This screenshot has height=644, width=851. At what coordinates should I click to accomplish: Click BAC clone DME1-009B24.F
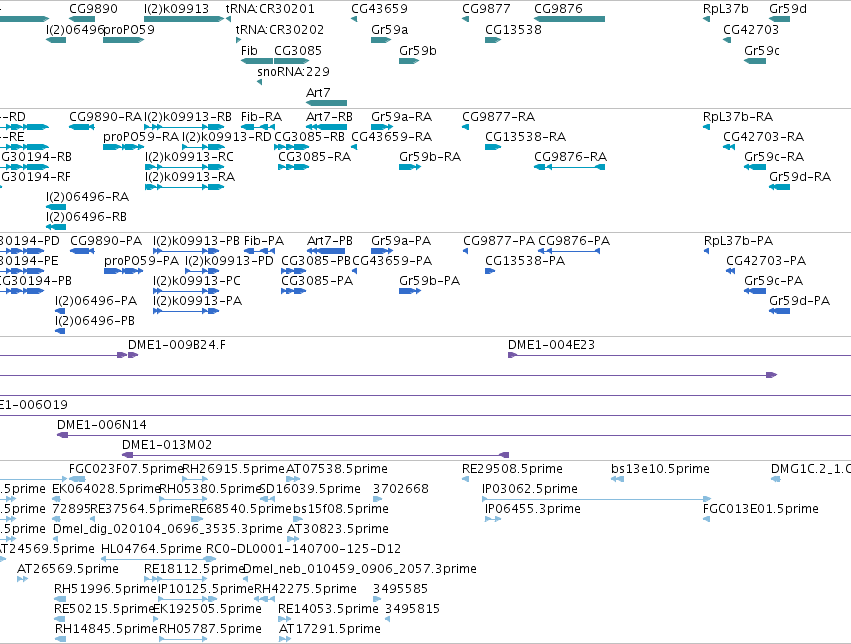click(x=176, y=345)
